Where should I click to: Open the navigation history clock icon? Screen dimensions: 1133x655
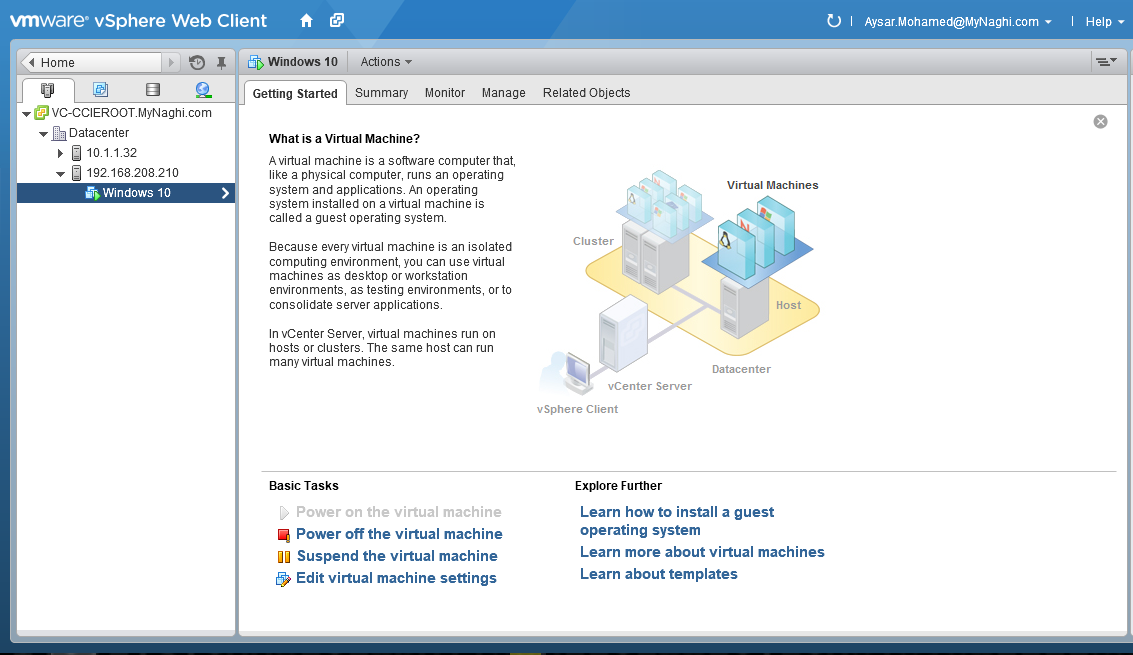click(x=197, y=62)
